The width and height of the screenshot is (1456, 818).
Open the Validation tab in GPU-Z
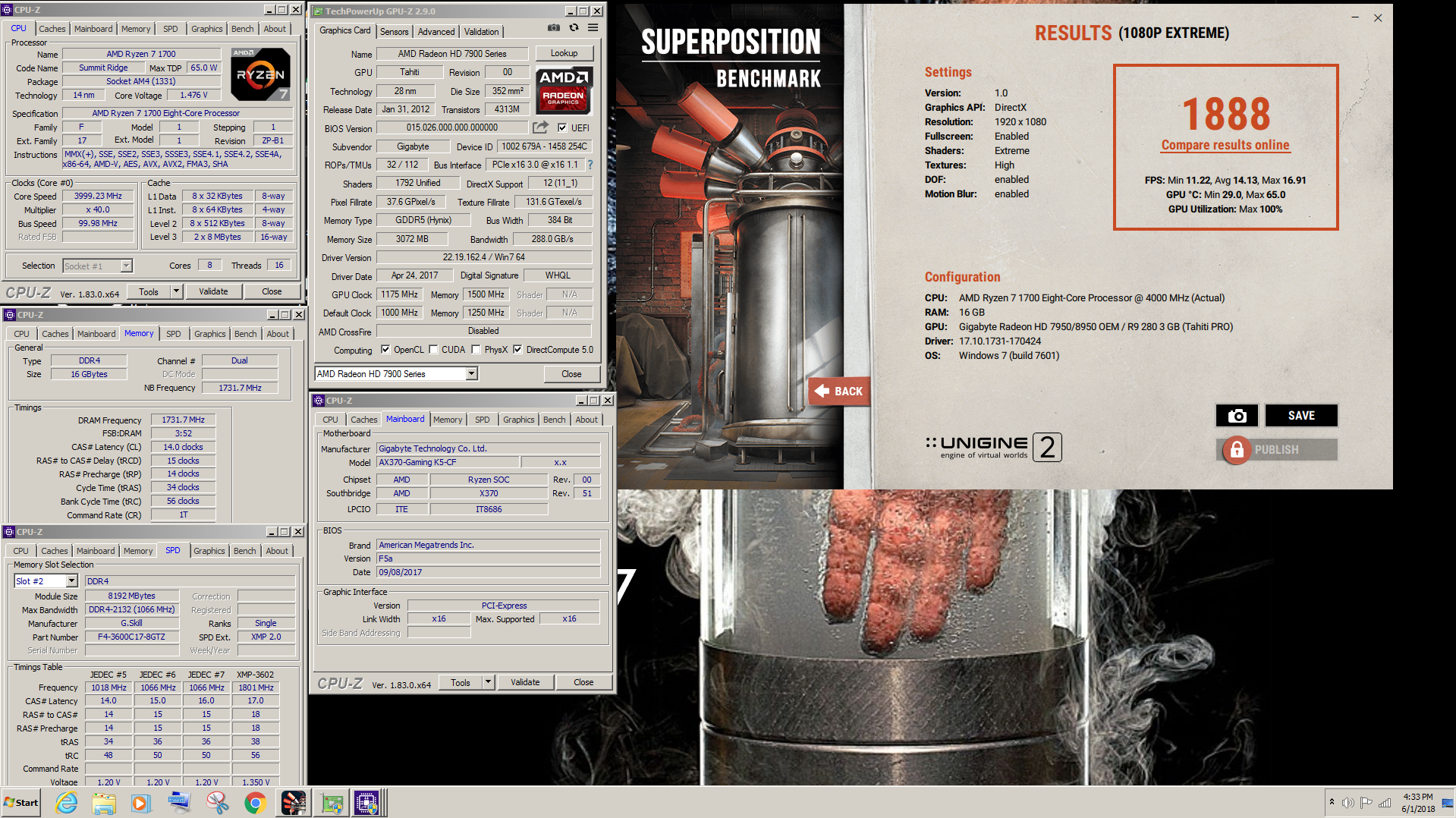tap(482, 31)
